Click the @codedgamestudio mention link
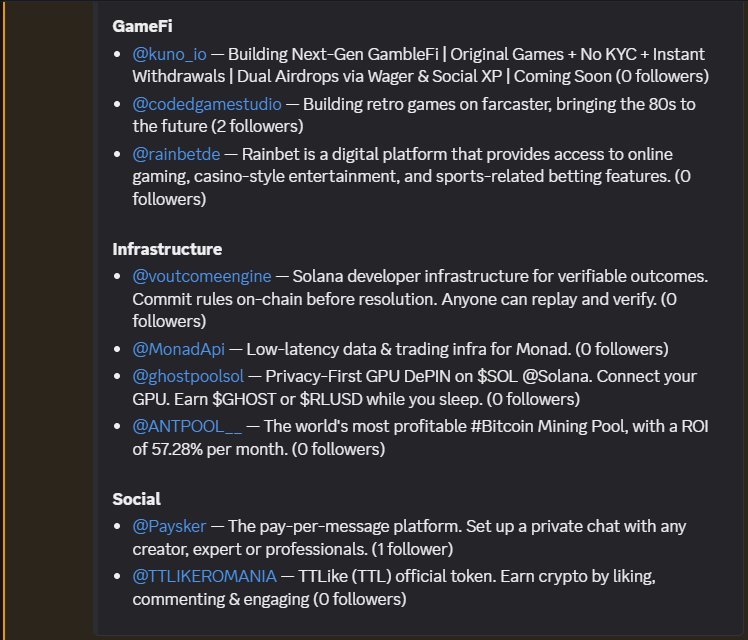748x640 pixels. pyautogui.click(x=207, y=103)
